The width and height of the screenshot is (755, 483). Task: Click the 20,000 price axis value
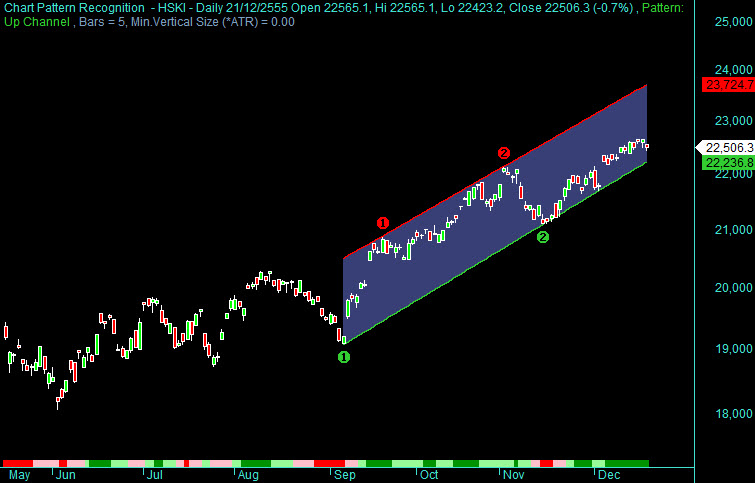(x=733, y=287)
